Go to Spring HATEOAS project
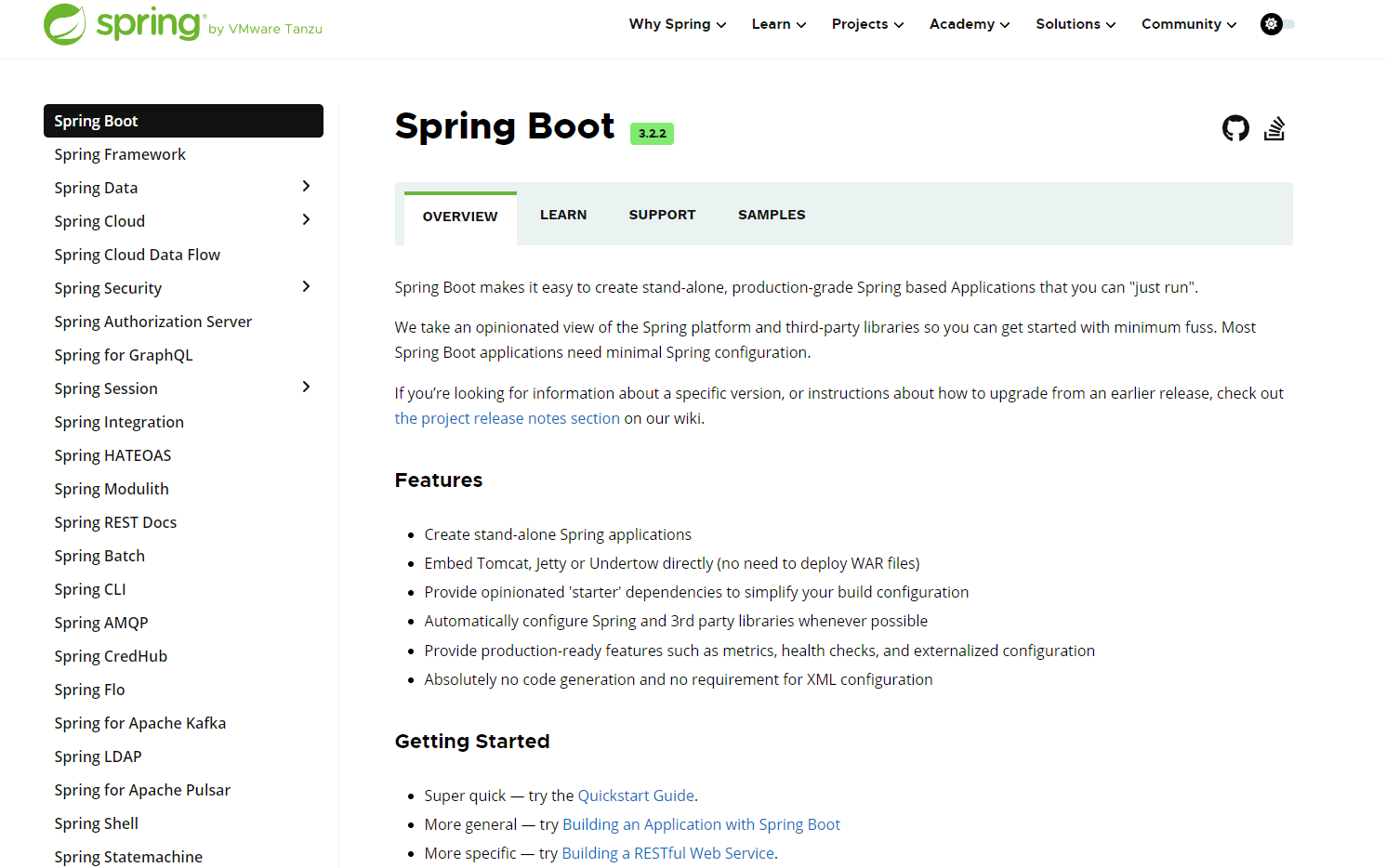Screen dimensions: 1386x868 coord(112,455)
